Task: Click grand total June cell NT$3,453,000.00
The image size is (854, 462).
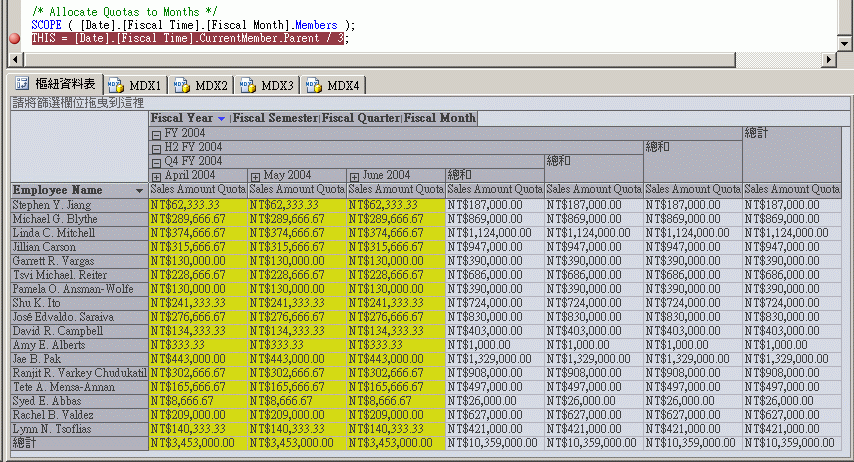Action: tap(396, 443)
